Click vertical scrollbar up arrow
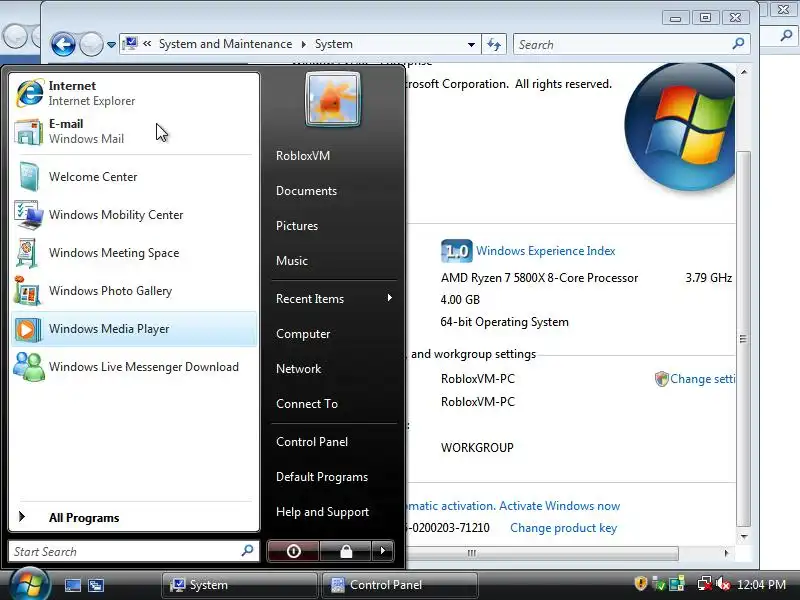The height and width of the screenshot is (600, 800). [744, 72]
